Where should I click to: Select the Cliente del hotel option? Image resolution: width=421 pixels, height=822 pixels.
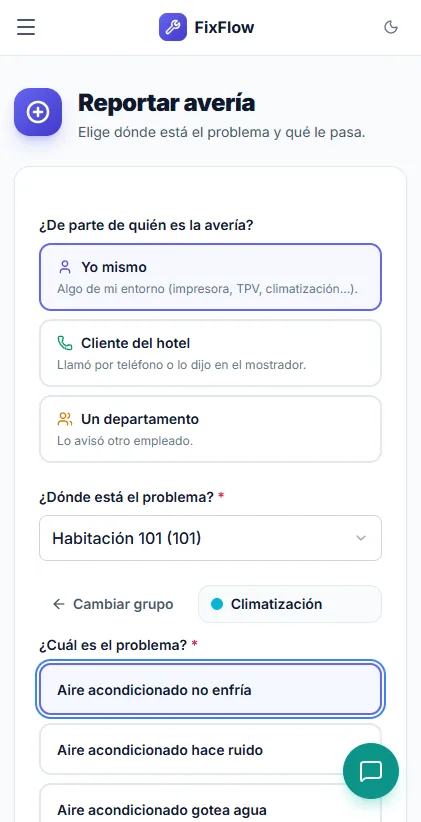(210, 353)
